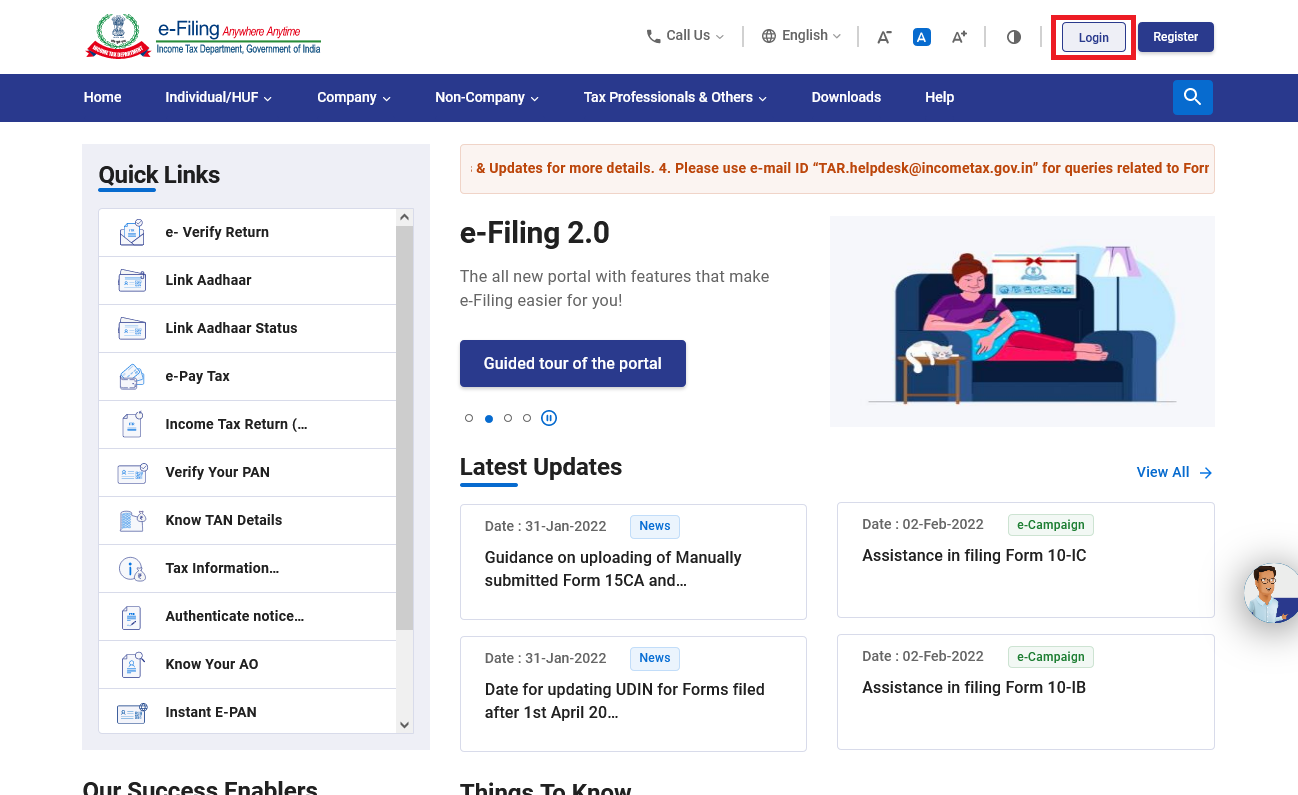
Task: Click the Register button
Action: [1176, 37]
